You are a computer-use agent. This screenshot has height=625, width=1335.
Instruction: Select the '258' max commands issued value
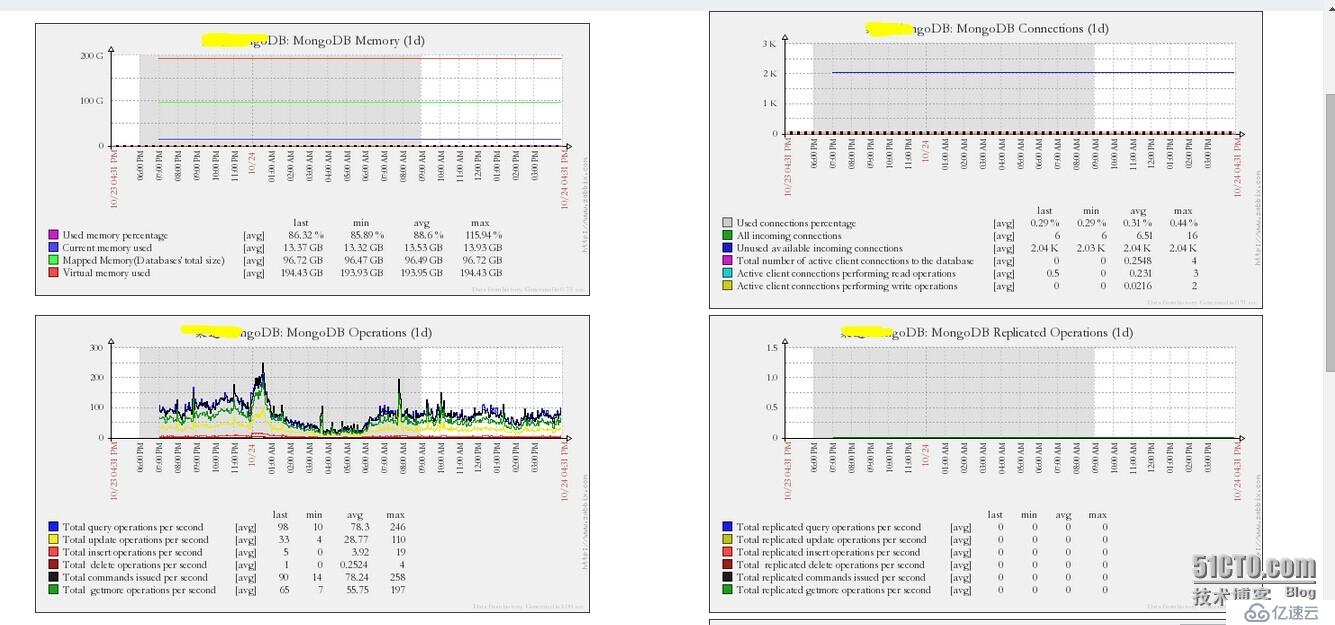(397, 577)
